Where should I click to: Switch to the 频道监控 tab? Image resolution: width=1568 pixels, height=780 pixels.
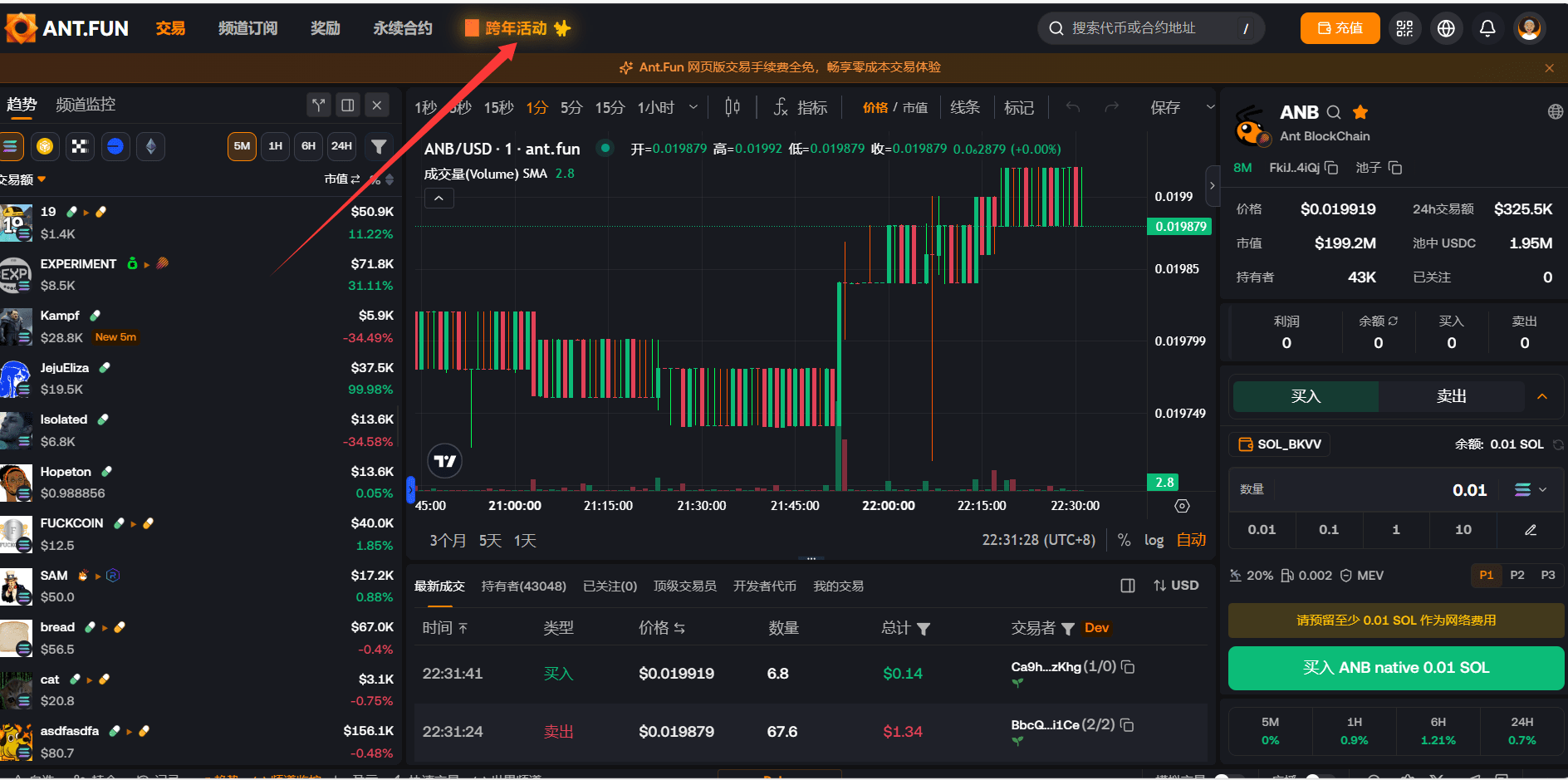tap(86, 105)
